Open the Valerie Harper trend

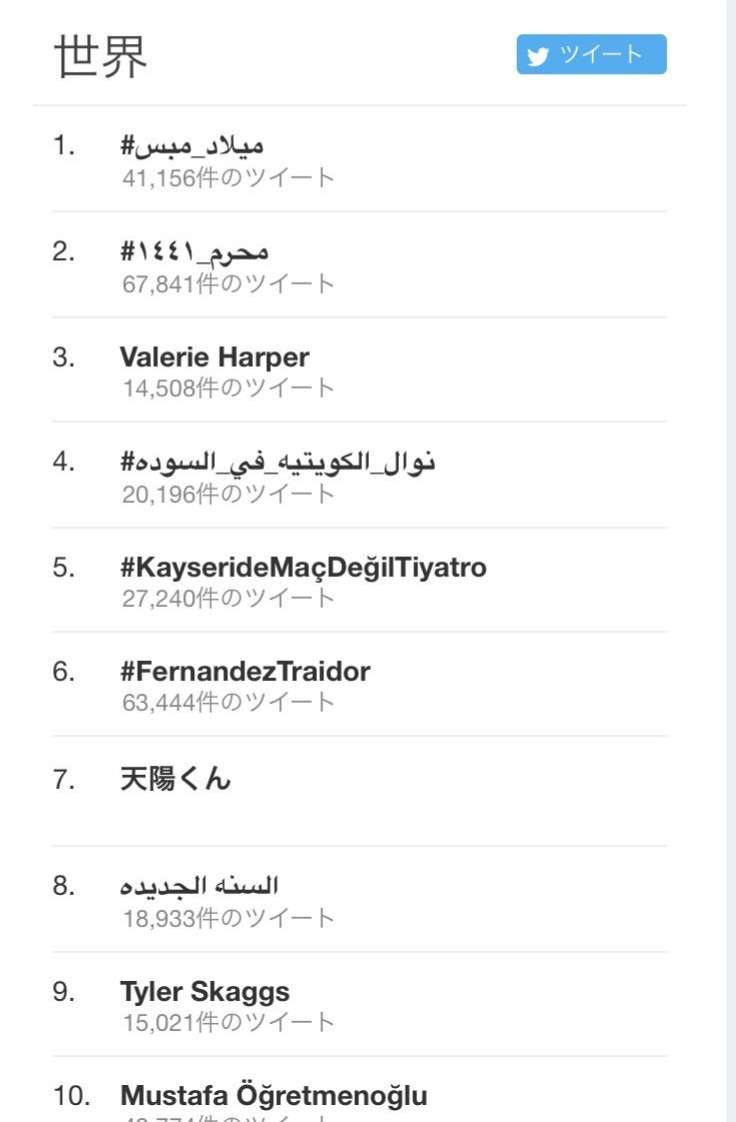tap(215, 356)
